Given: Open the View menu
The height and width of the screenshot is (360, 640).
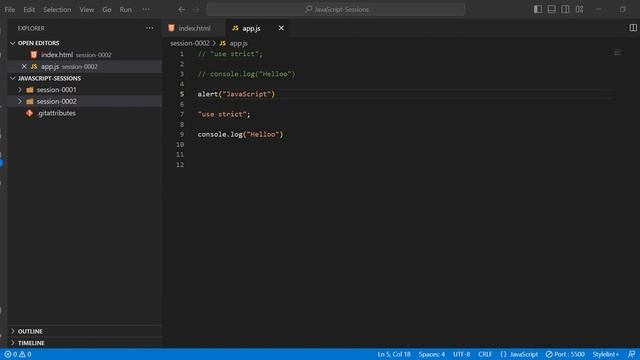Looking at the screenshot, I should click(x=87, y=9).
